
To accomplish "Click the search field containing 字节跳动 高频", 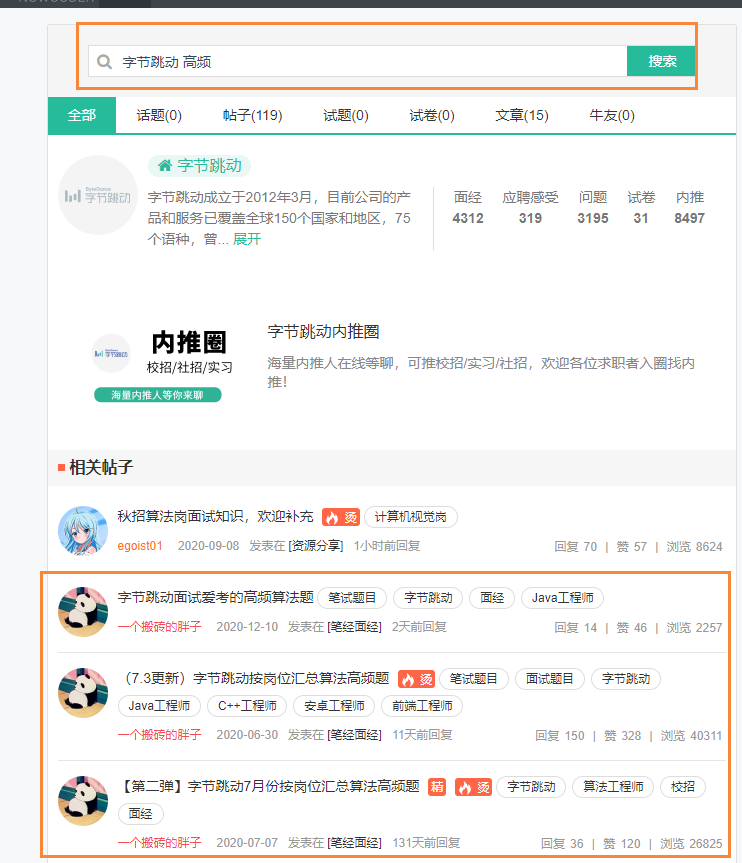I will (x=358, y=61).
